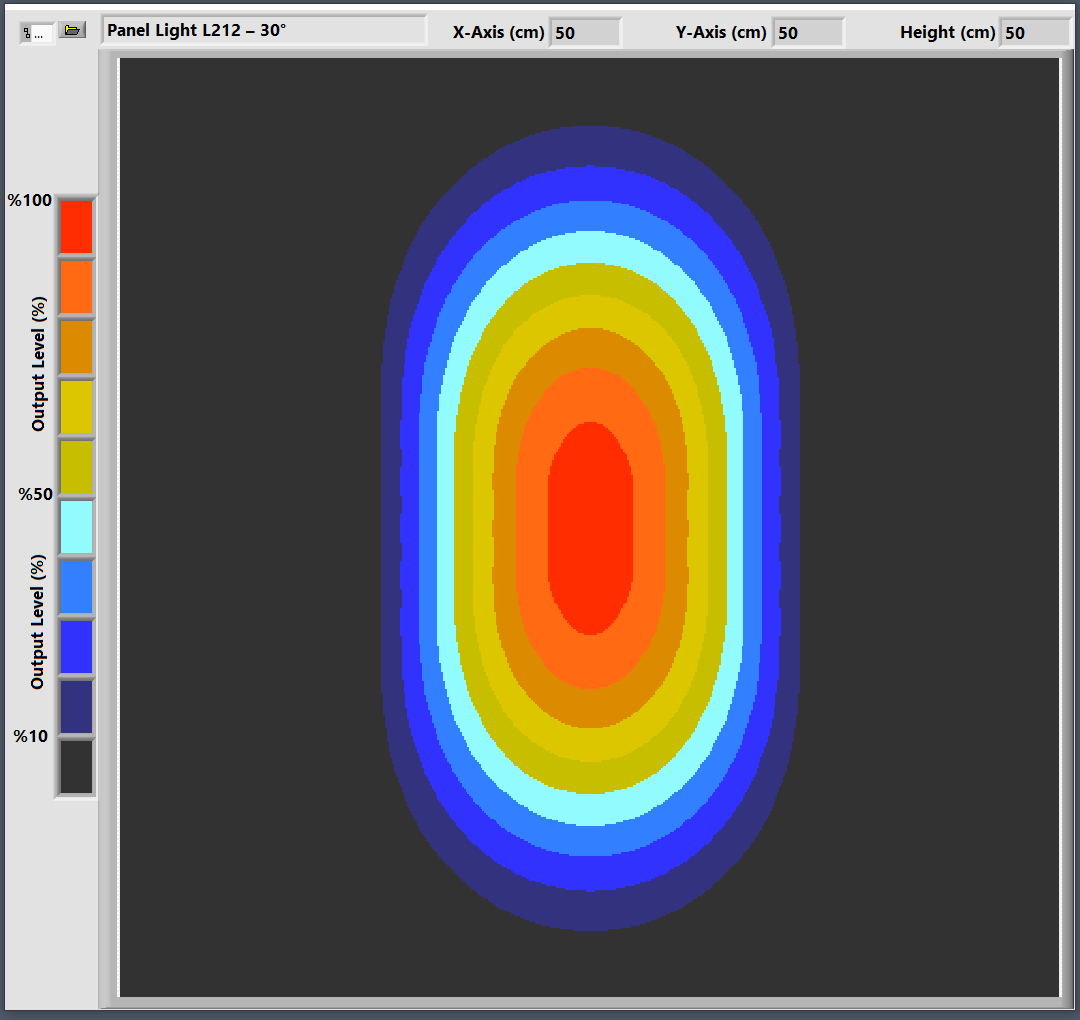The width and height of the screenshot is (1080, 1020).
Task: Select the navy %10 legend swatch
Action: 76,707
